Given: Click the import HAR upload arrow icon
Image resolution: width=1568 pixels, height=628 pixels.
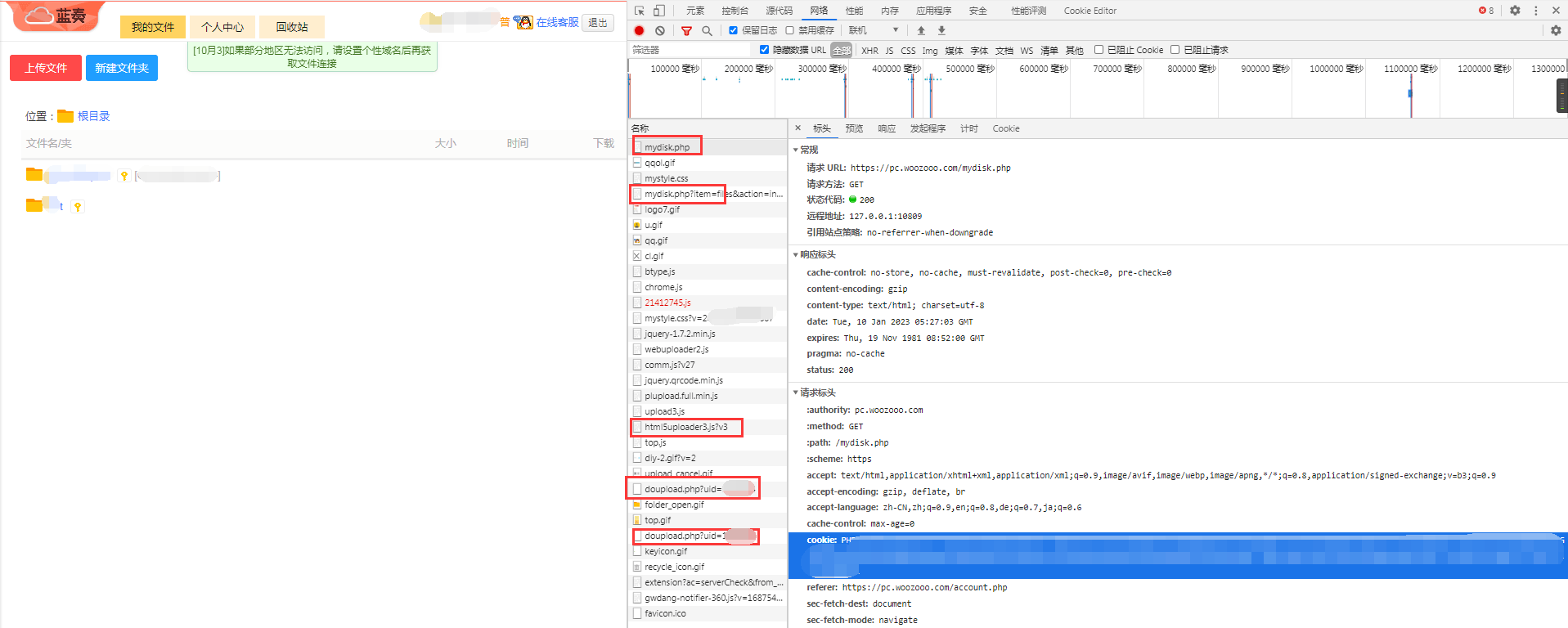Looking at the screenshot, I should (x=921, y=30).
